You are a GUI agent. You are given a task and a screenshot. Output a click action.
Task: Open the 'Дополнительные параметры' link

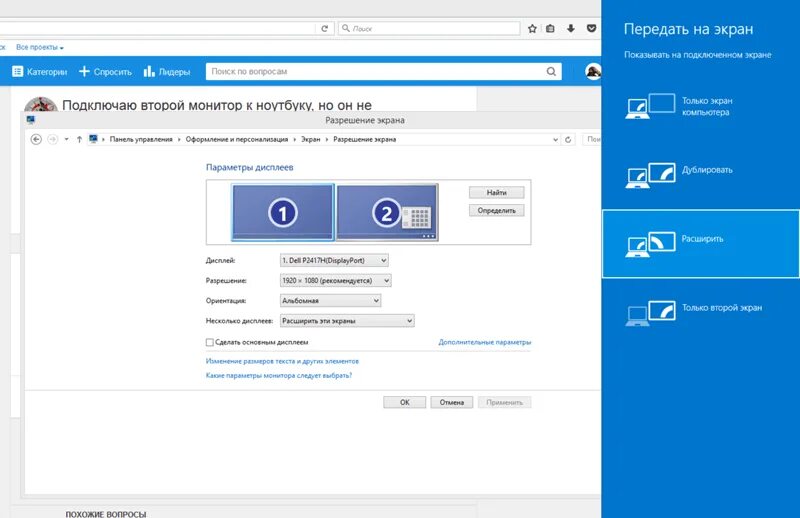484,342
